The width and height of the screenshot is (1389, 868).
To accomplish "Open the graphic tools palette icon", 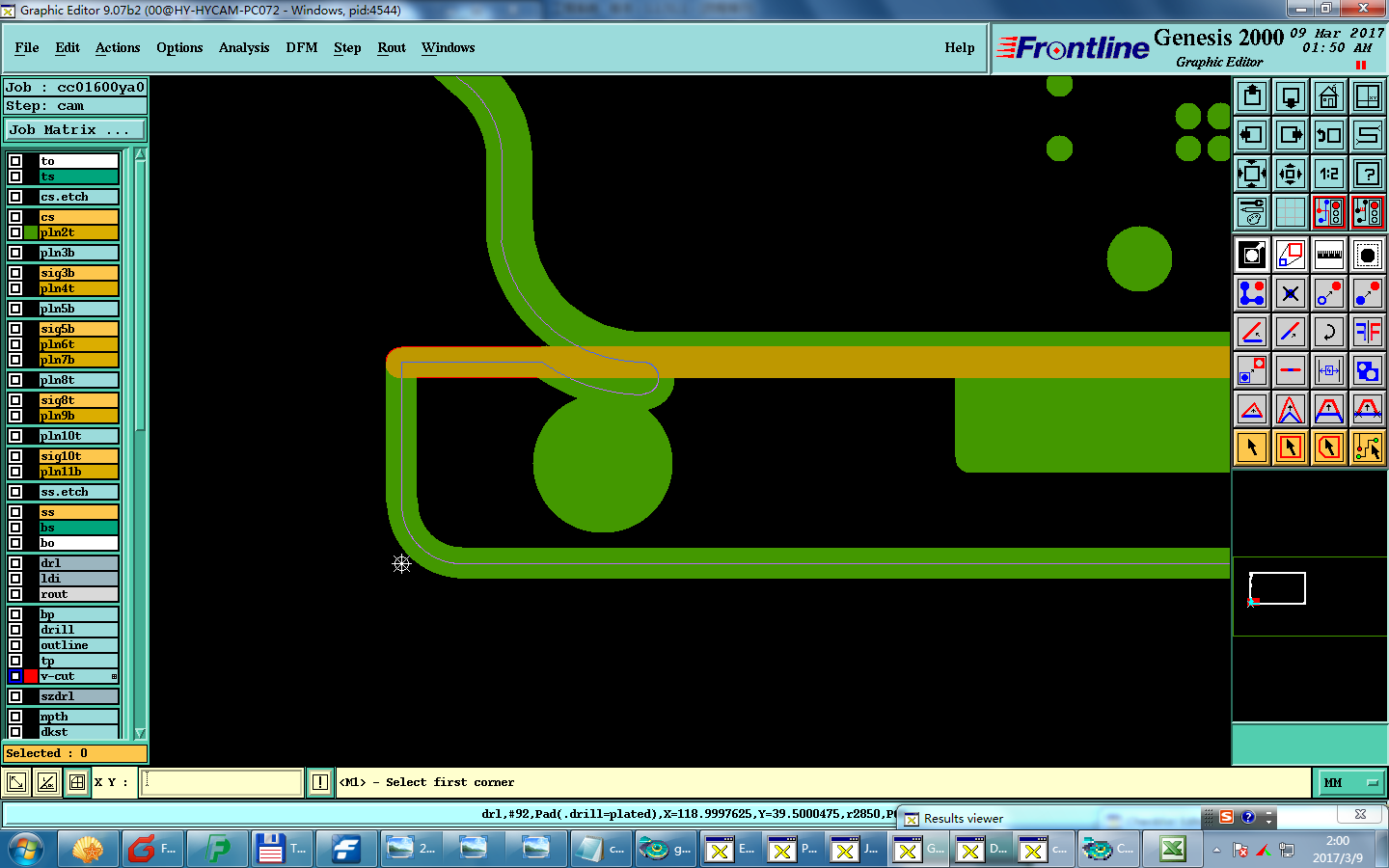I will (x=1252, y=212).
